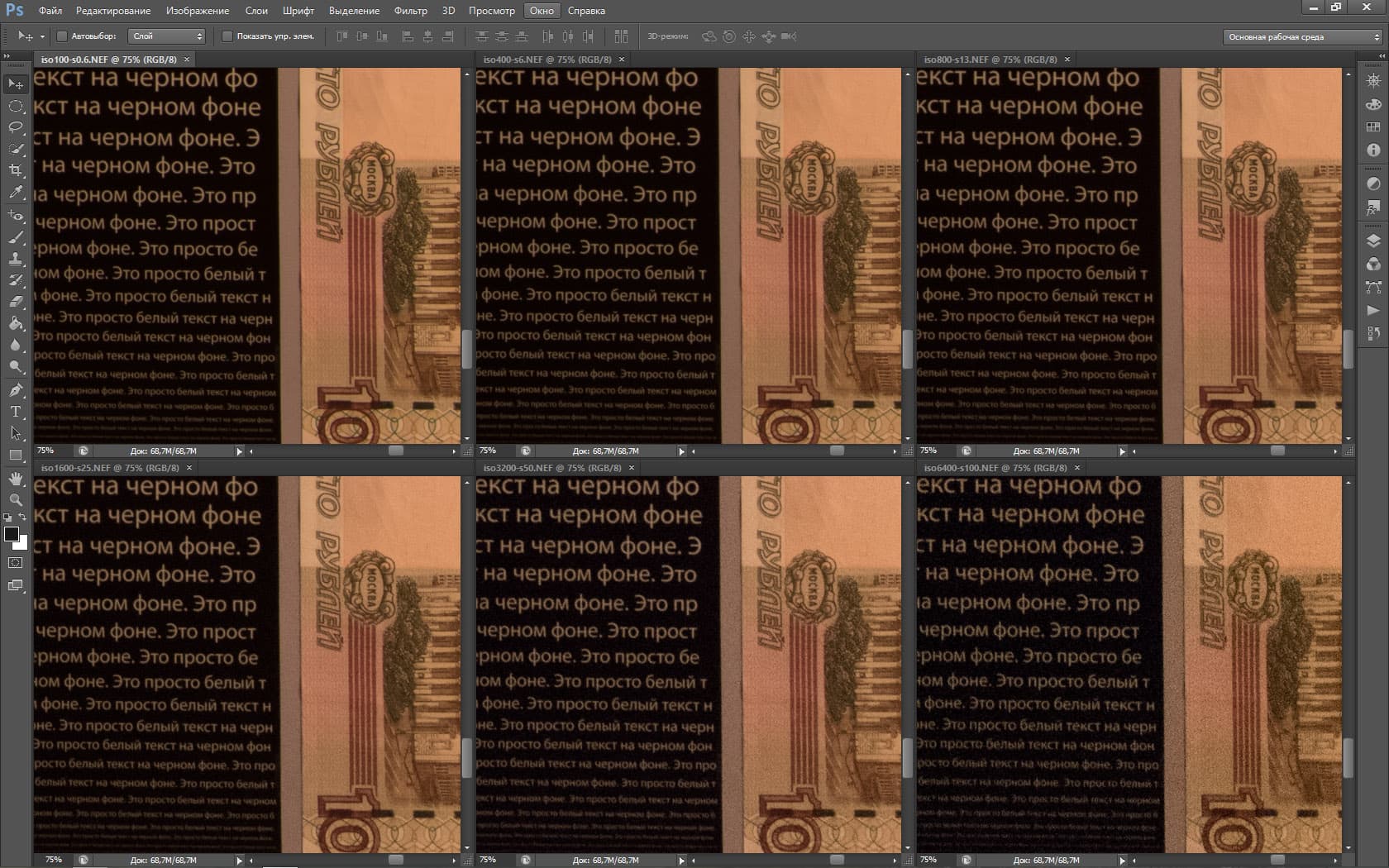Select the History Brush tool

click(16, 280)
